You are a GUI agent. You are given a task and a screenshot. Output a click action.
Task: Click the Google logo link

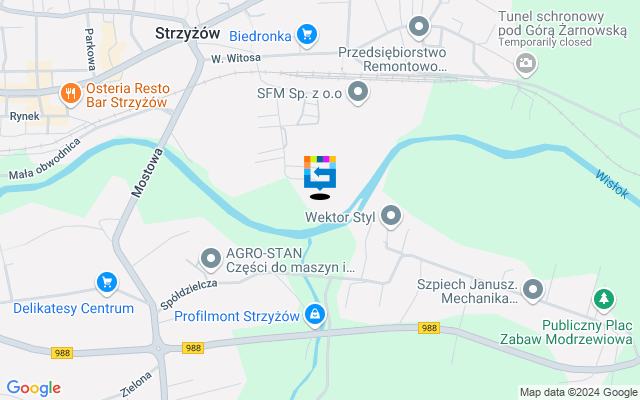coord(34,388)
